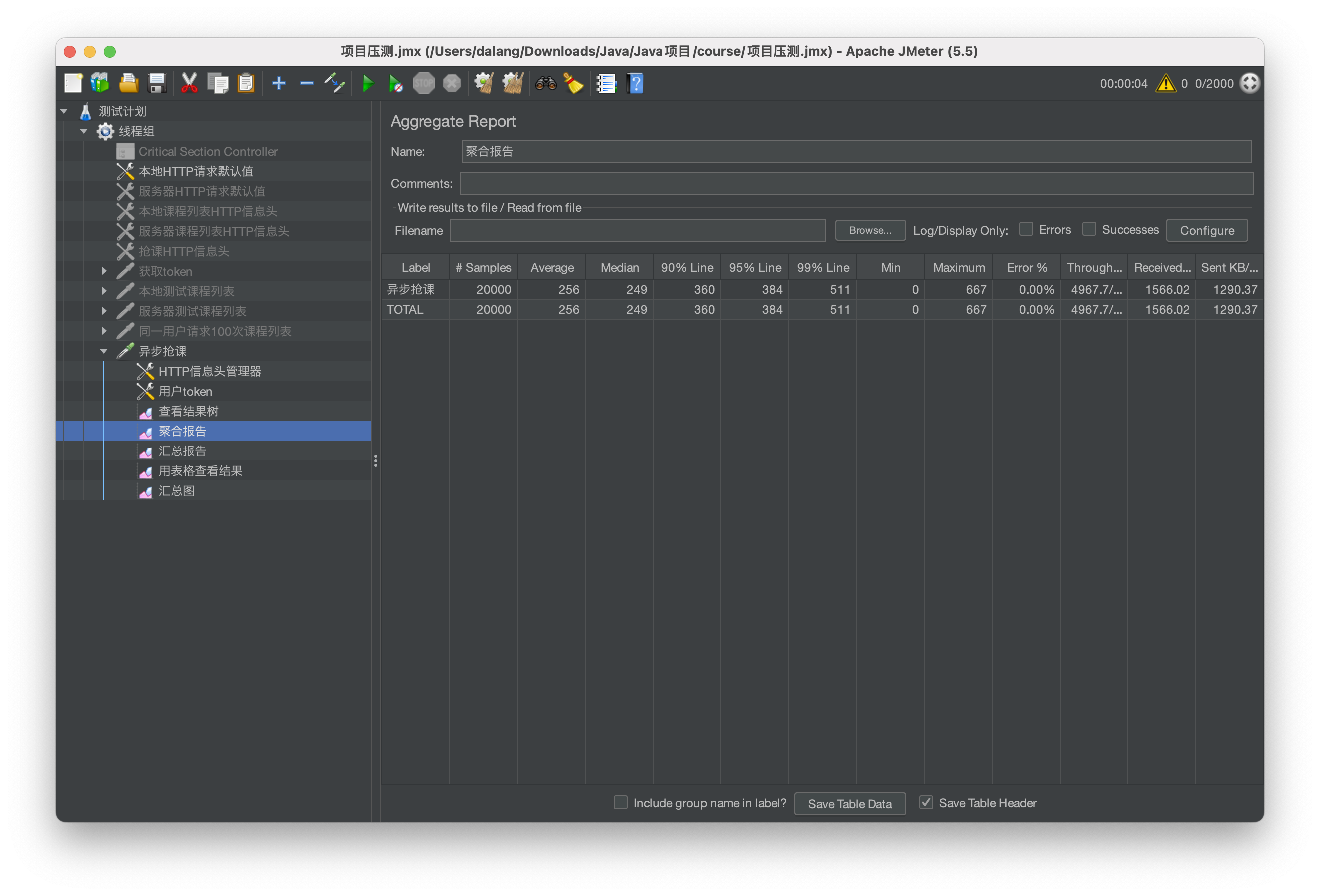The height and width of the screenshot is (896, 1320).
Task: Select 汇总报告 in the test tree
Action: [x=182, y=451]
